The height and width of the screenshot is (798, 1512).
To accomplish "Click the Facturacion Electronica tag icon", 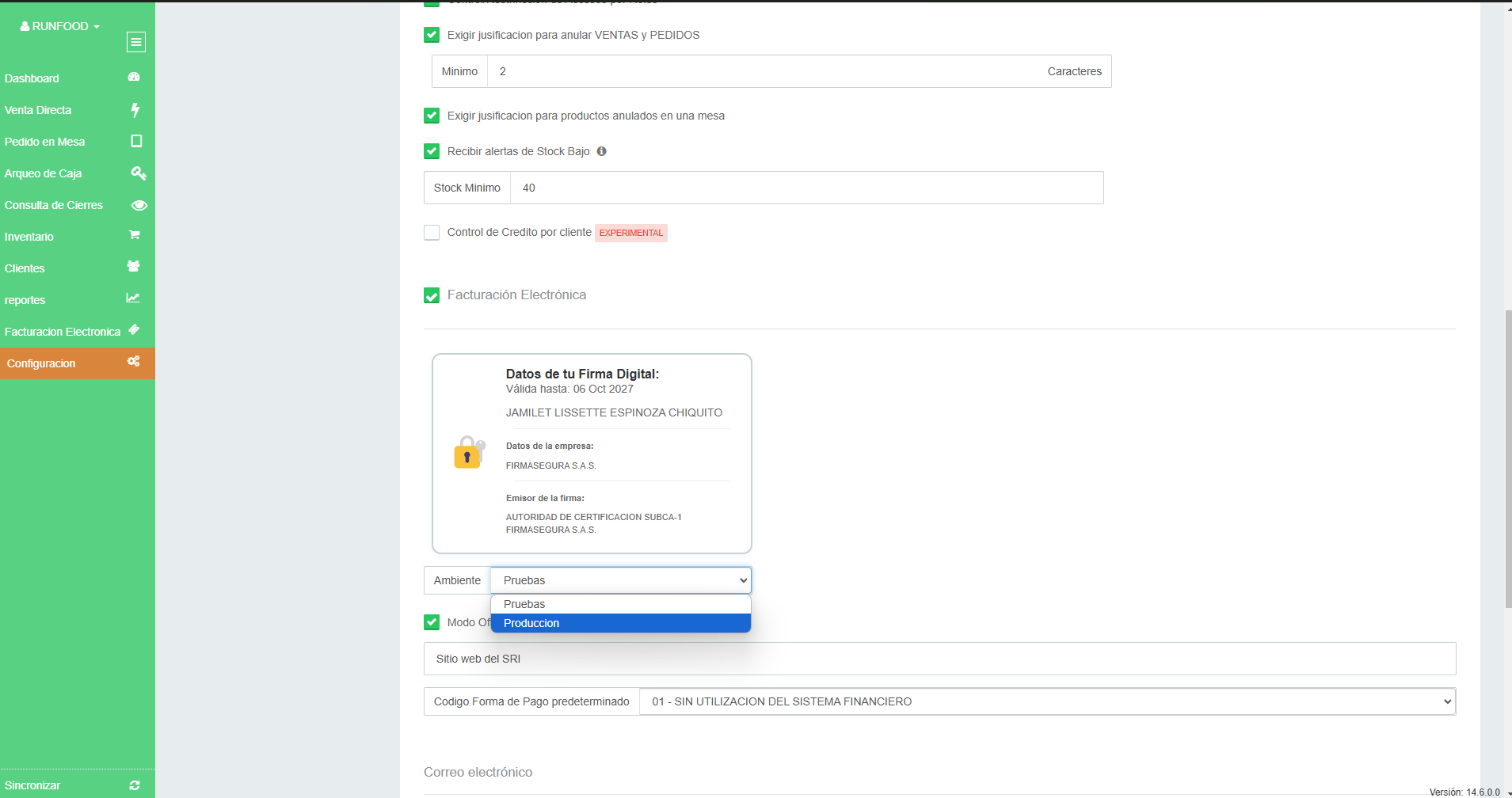I will (x=134, y=329).
